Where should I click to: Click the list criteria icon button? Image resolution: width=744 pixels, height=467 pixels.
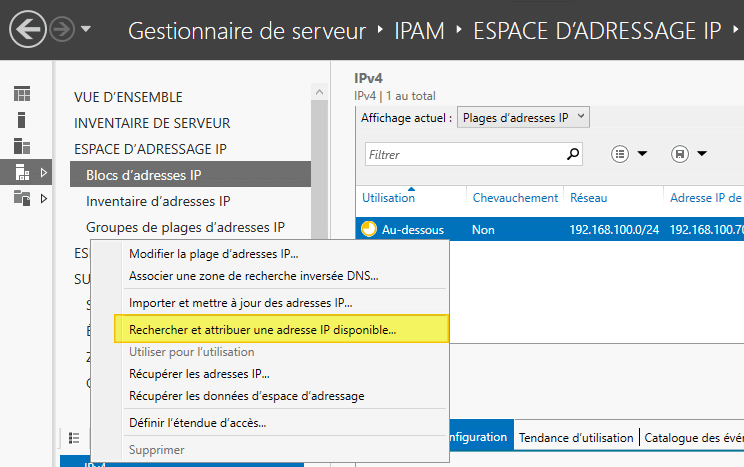point(620,154)
